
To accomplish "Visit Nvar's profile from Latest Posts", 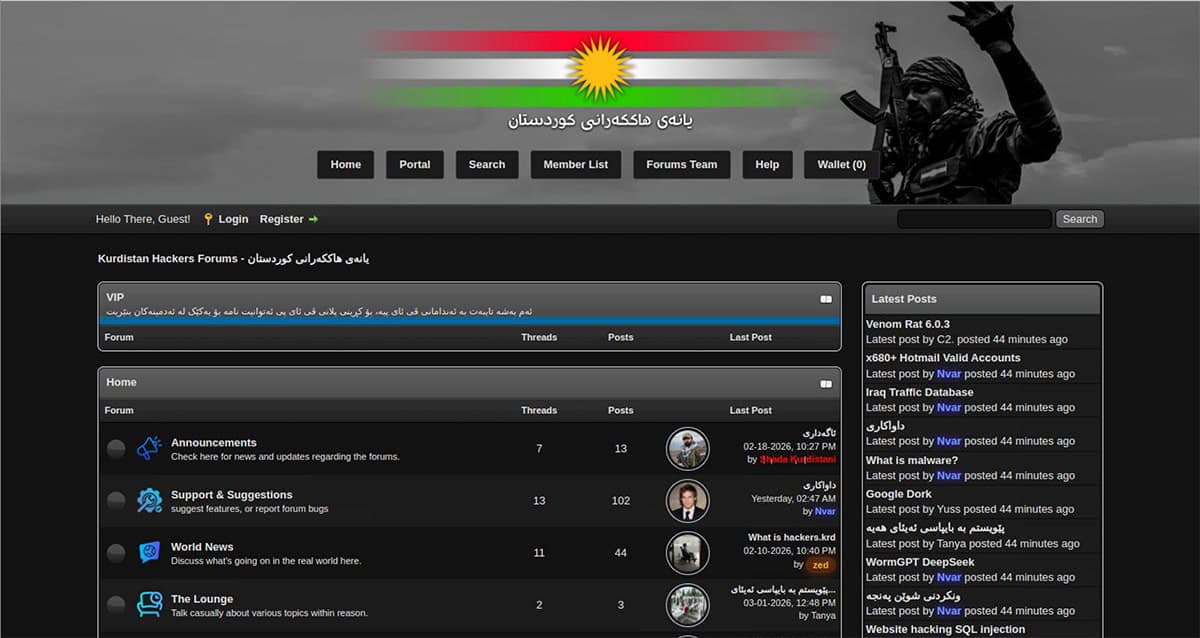I will tap(948, 373).
